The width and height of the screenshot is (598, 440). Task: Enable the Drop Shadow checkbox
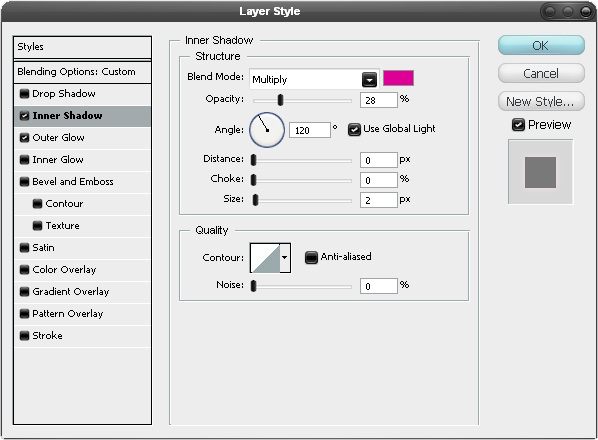pyautogui.click(x=24, y=93)
